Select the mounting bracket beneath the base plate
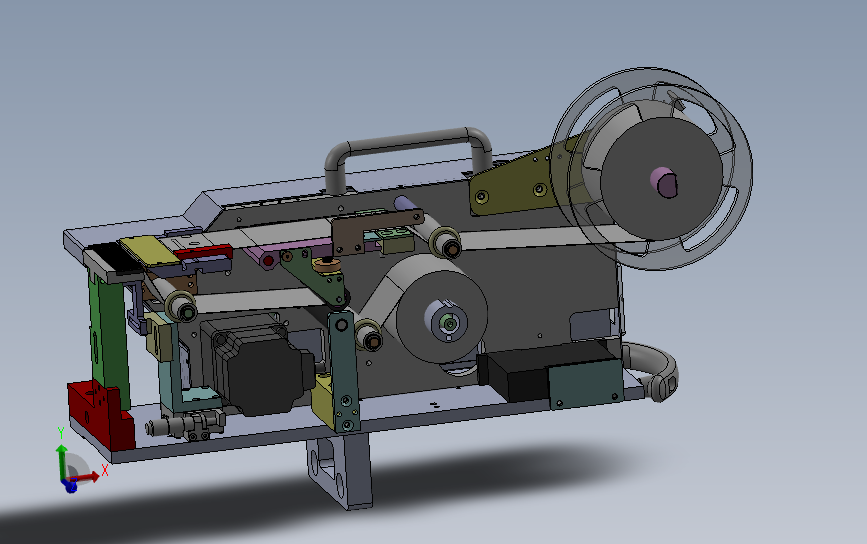This screenshot has height=544, width=867. pos(339,470)
